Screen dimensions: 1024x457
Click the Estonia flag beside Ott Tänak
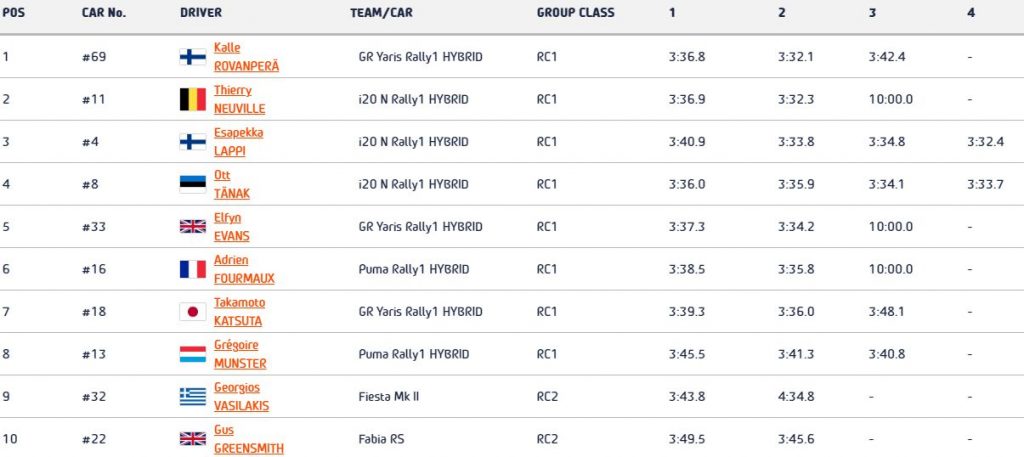193,184
